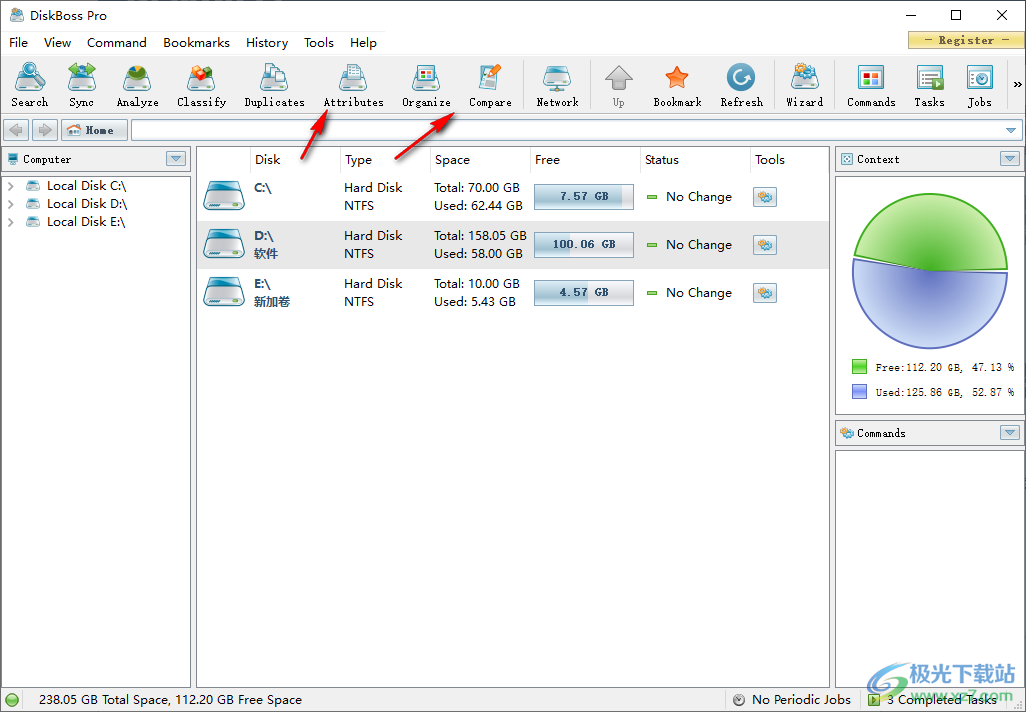1026x712 pixels.
Task: Click the C:\ hard disk icon
Action: (x=224, y=196)
